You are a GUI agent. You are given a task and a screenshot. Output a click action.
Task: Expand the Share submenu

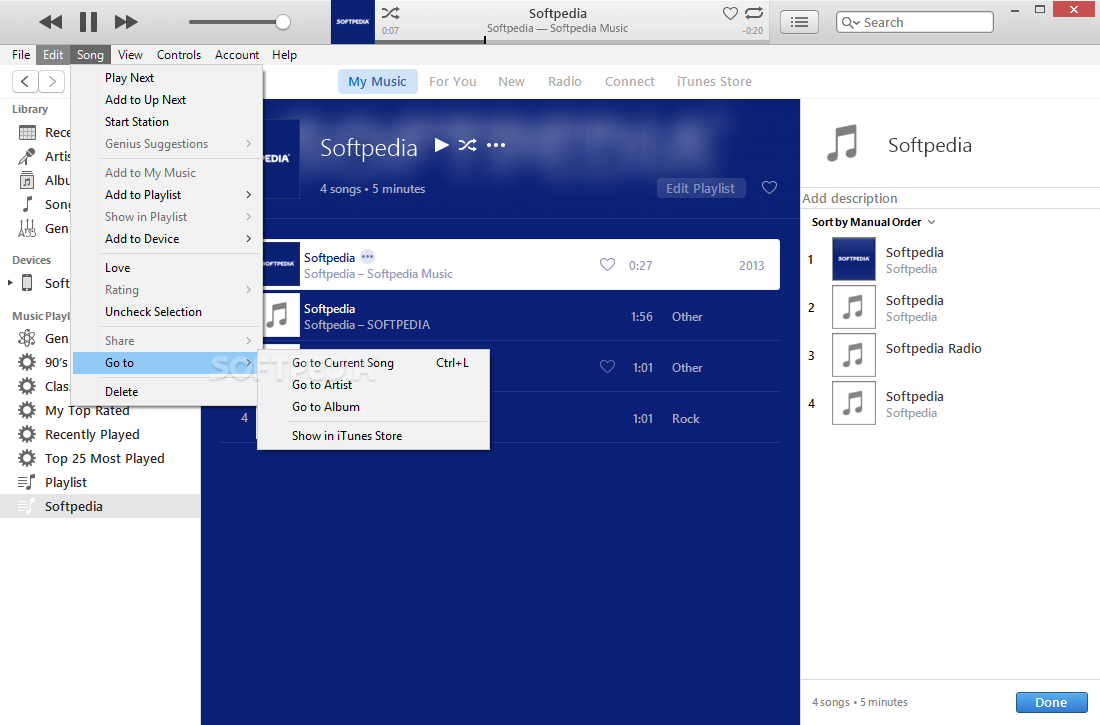pos(167,340)
